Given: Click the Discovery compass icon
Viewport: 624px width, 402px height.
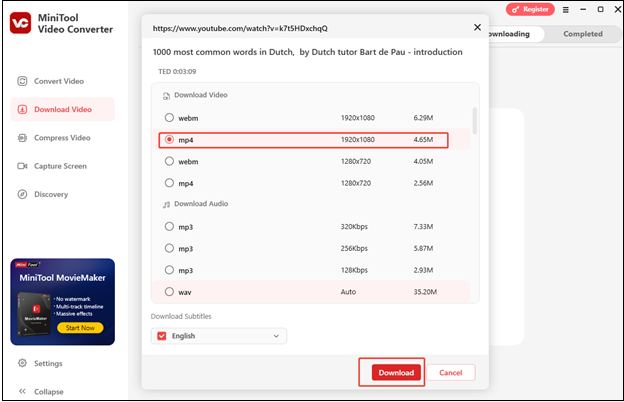Looking at the screenshot, I should [22, 194].
